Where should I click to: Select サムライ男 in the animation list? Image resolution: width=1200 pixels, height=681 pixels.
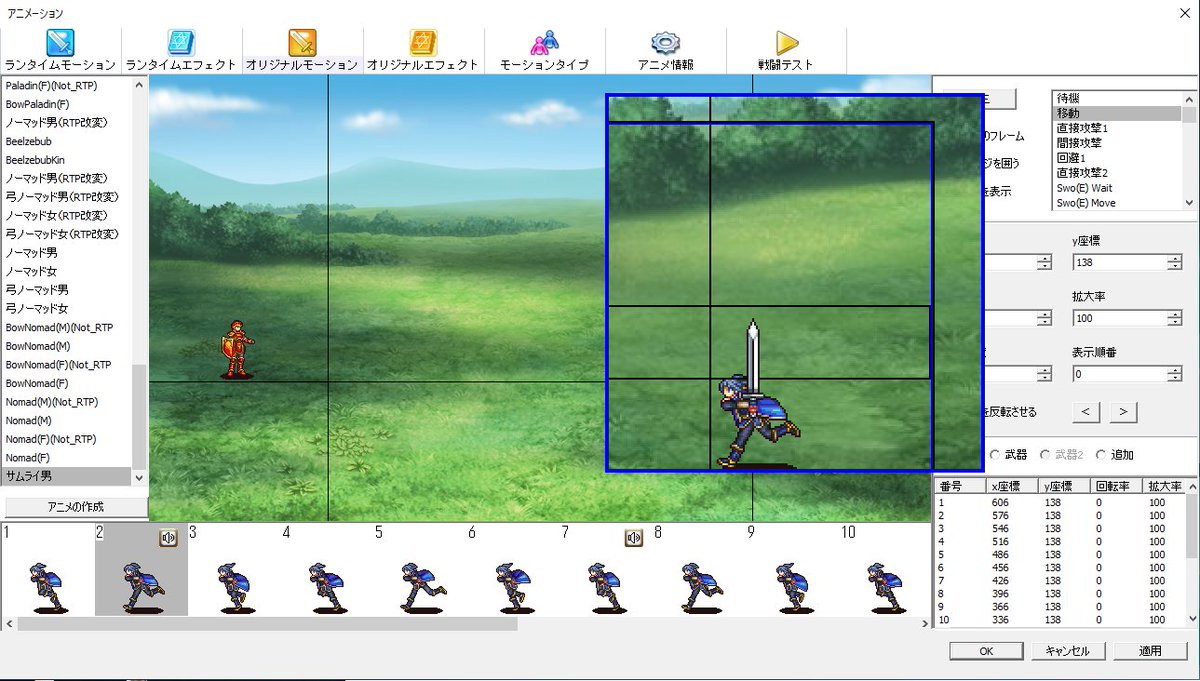[x=66, y=476]
